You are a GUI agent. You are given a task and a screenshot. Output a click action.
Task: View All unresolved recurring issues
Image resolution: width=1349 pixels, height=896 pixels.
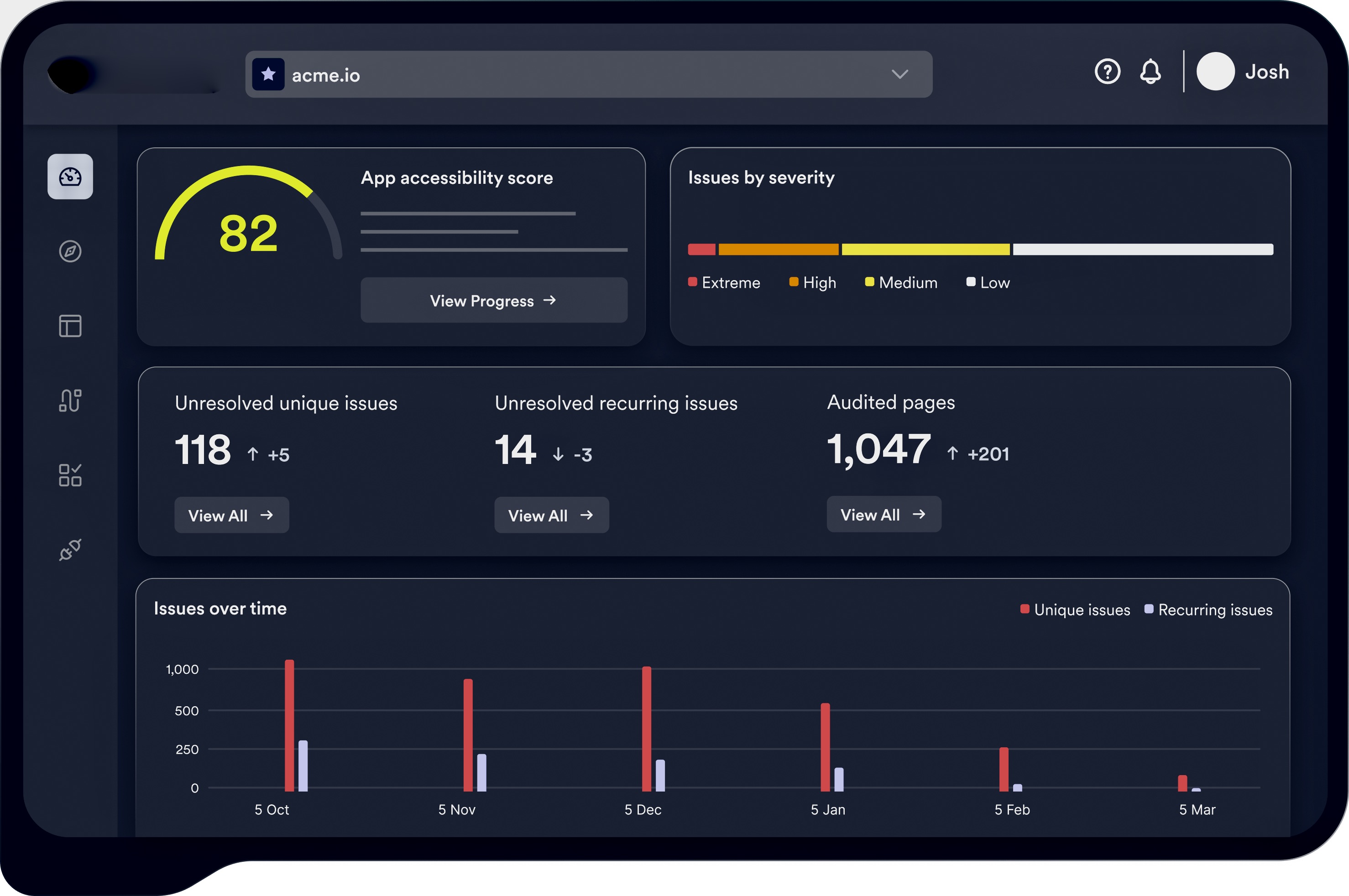[x=551, y=516]
